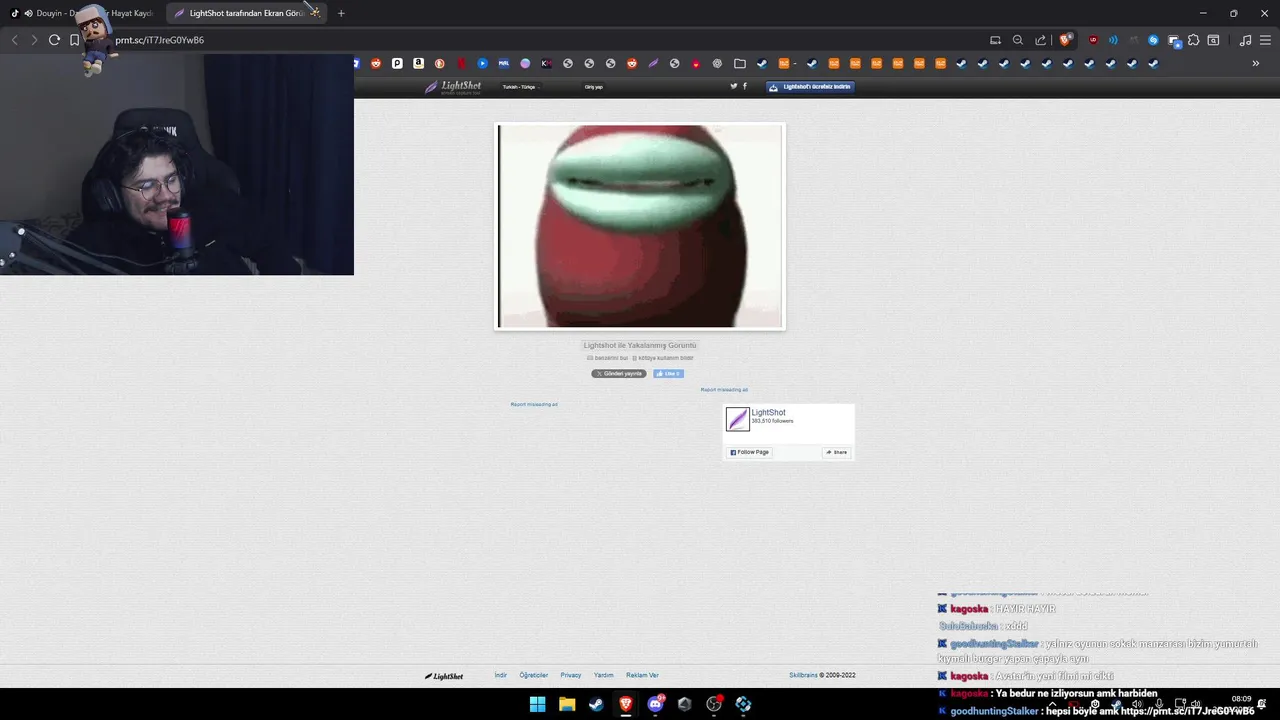The width and height of the screenshot is (1280, 720).
Task: Click the Gönderi yayınla post button
Action: [x=619, y=373]
